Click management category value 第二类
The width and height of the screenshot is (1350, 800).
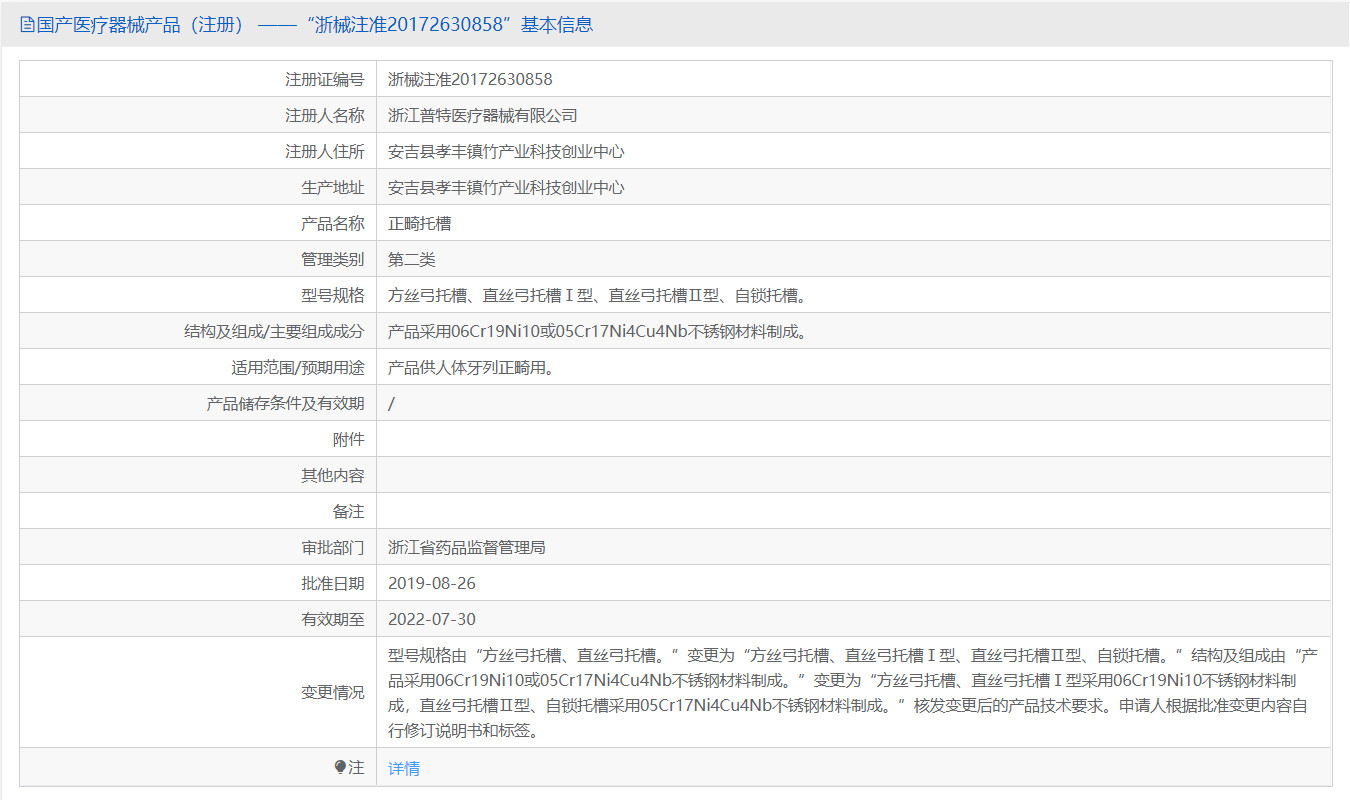pos(412,259)
